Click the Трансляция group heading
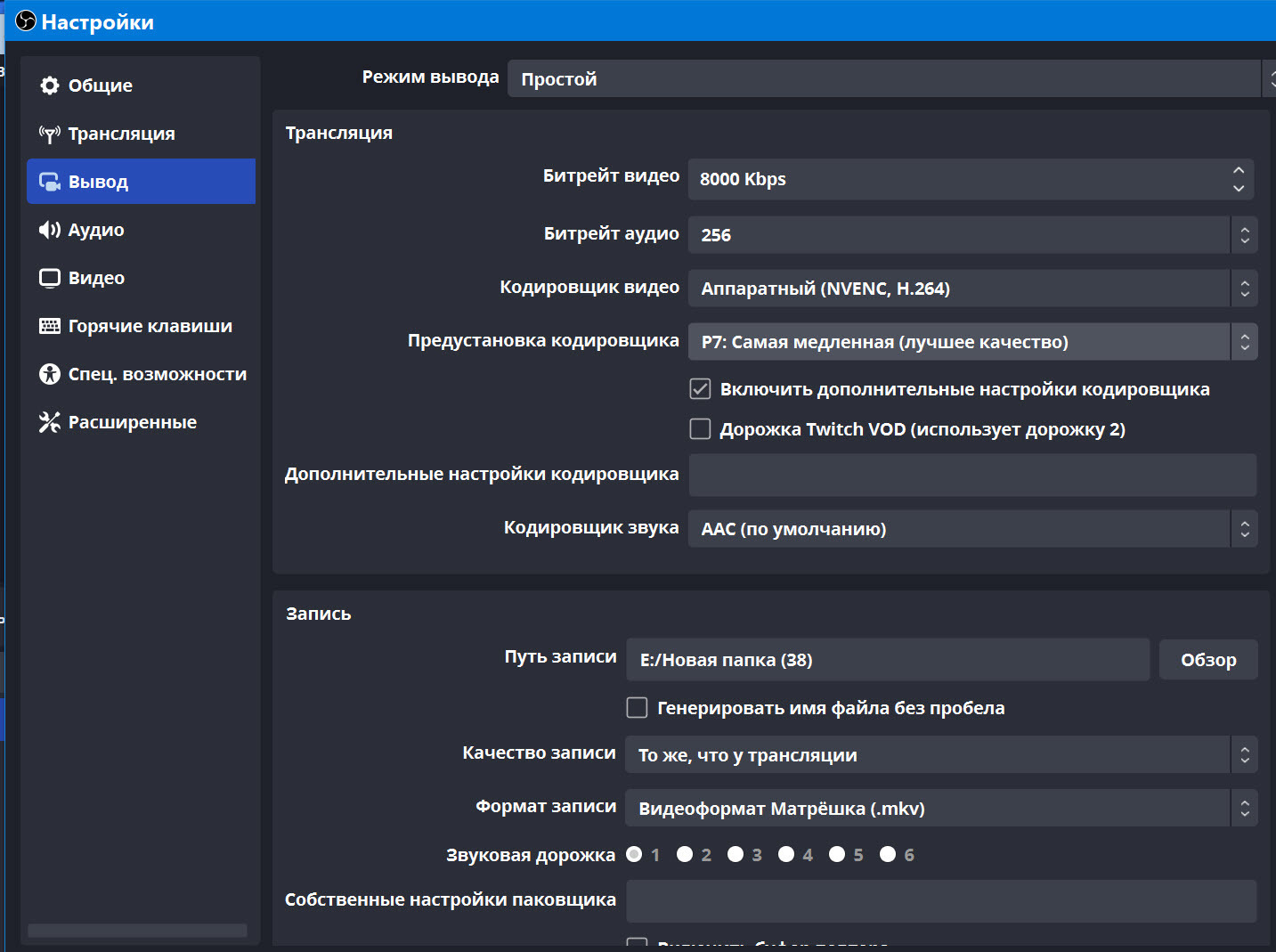Screen dimensions: 1276x952 [339, 133]
